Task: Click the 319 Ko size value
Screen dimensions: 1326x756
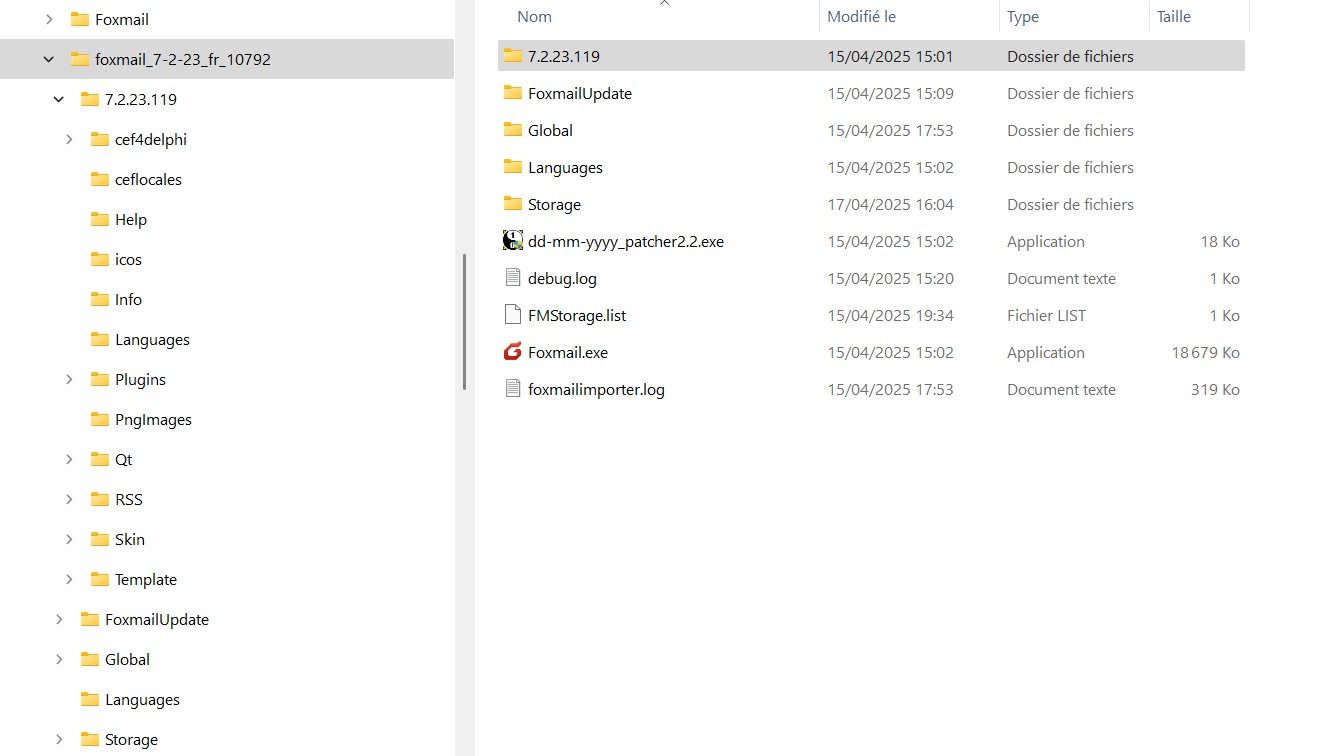Action: point(1215,389)
